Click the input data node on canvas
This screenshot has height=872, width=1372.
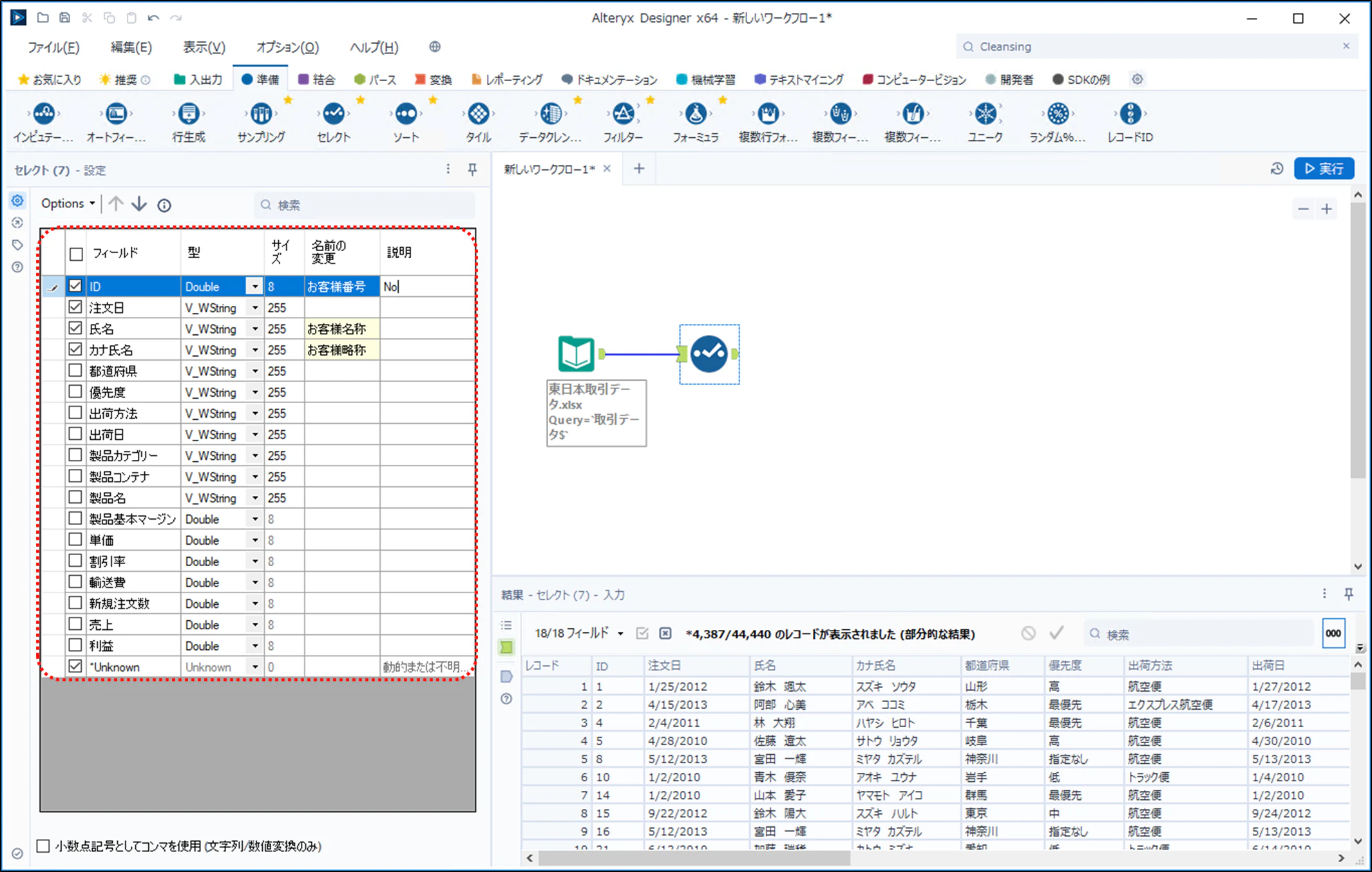coord(576,354)
